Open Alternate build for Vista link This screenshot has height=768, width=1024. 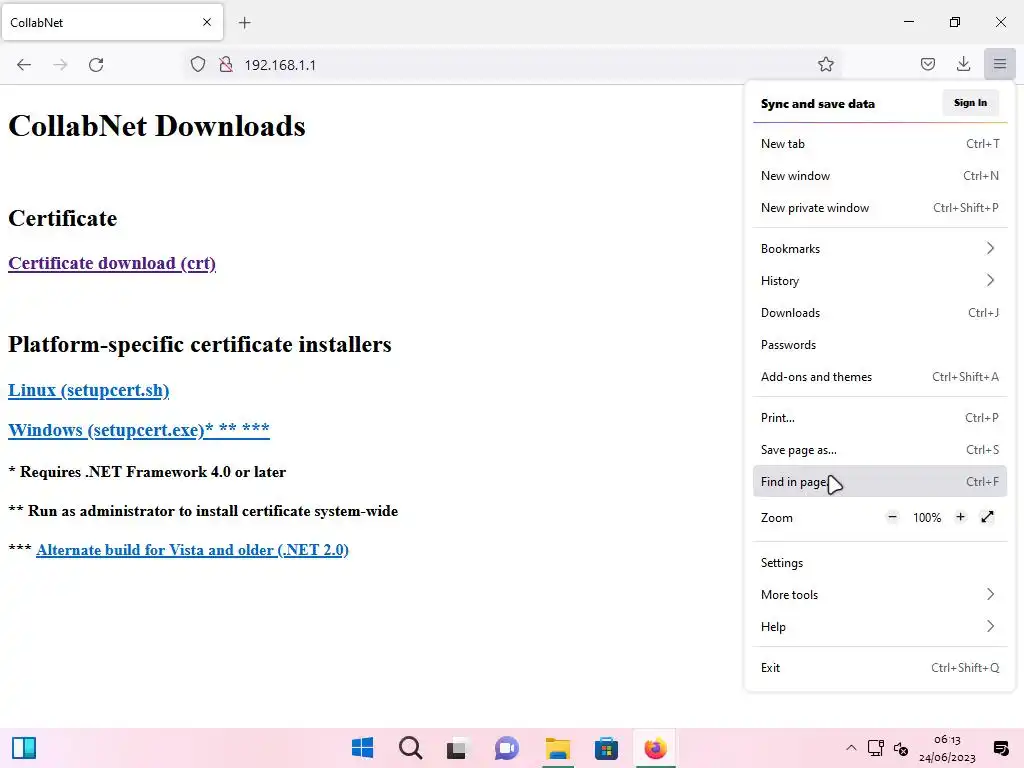point(192,550)
